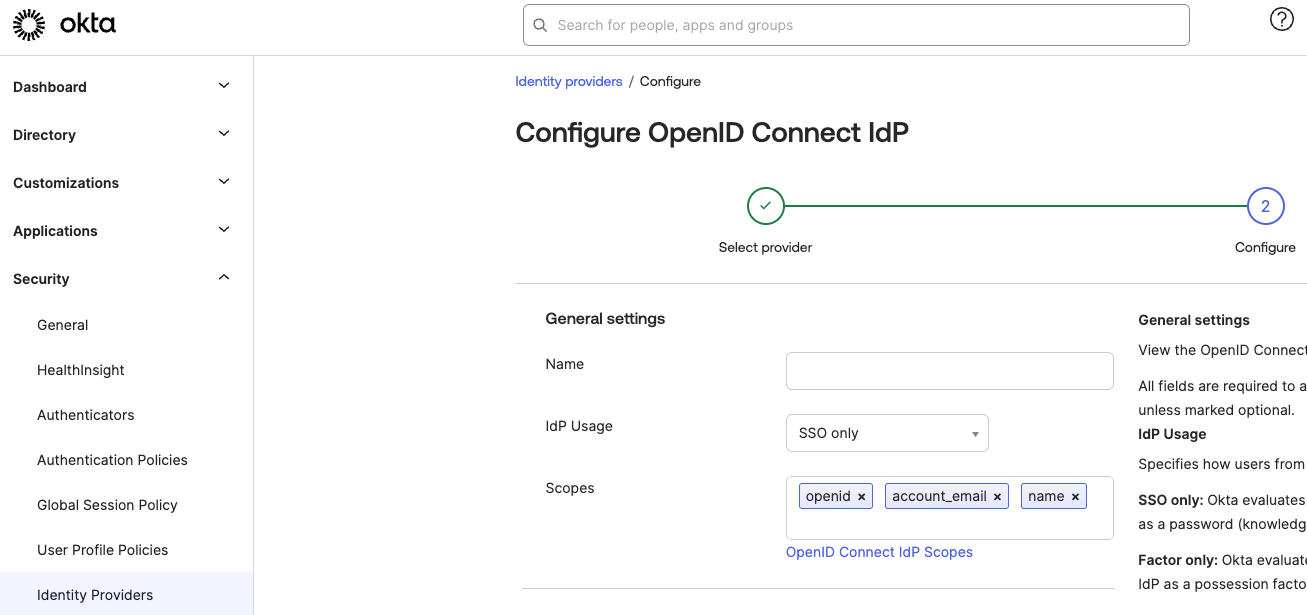
Task: Click the Name field label
Action: point(564,364)
